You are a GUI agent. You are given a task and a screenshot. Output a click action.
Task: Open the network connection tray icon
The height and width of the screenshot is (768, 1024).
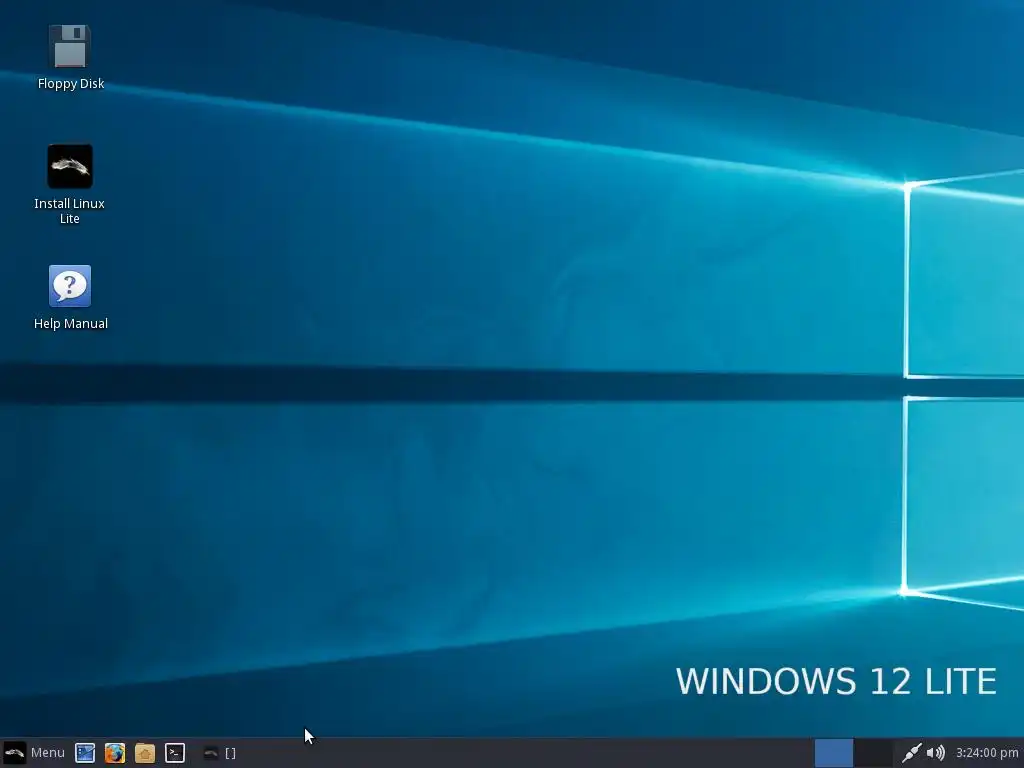pos(912,753)
